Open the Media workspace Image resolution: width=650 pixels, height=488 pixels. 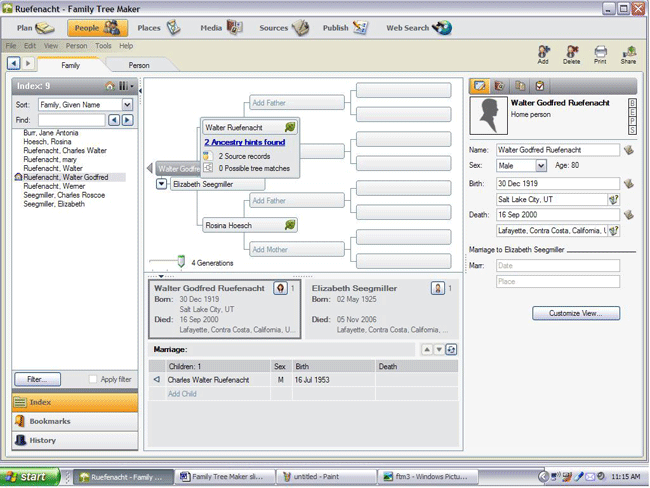pos(221,28)
